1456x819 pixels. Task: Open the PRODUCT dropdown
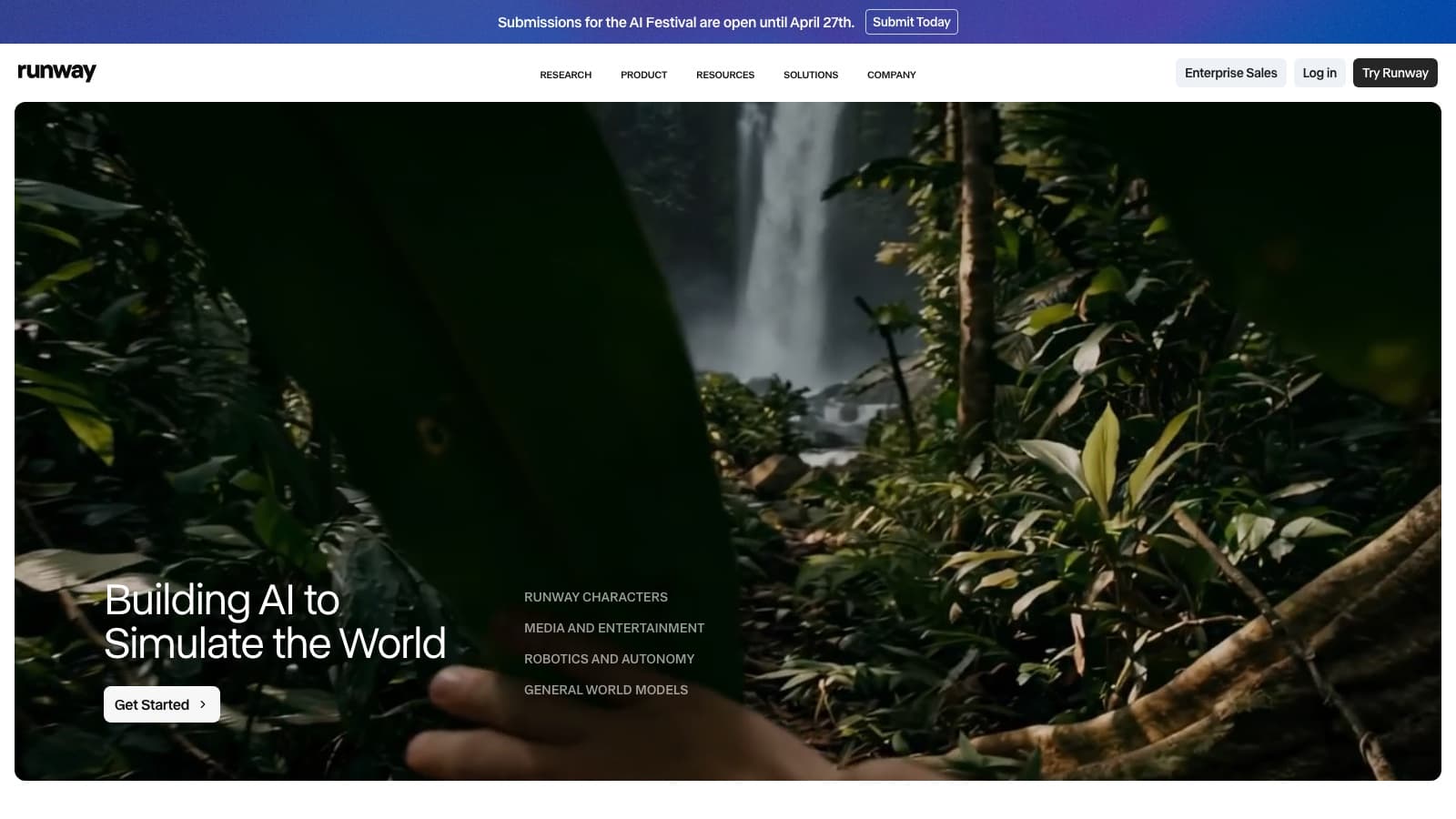point(643,75)
